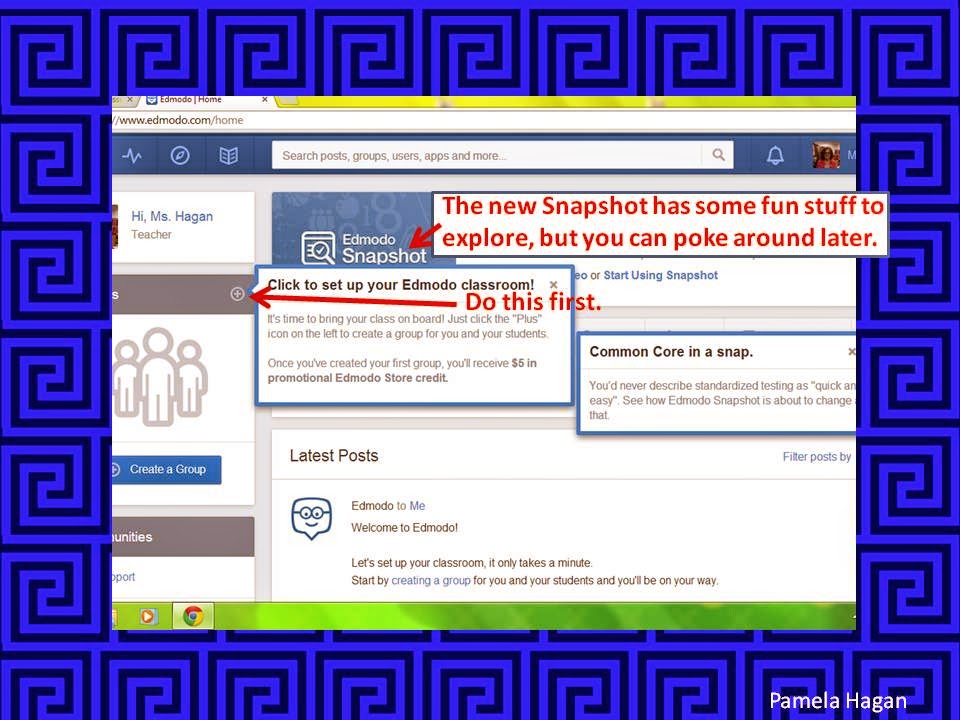Viewport: 960px width, 720px height.
Task: Click the compass Discover icon
Action: click(x=179, y=156)
